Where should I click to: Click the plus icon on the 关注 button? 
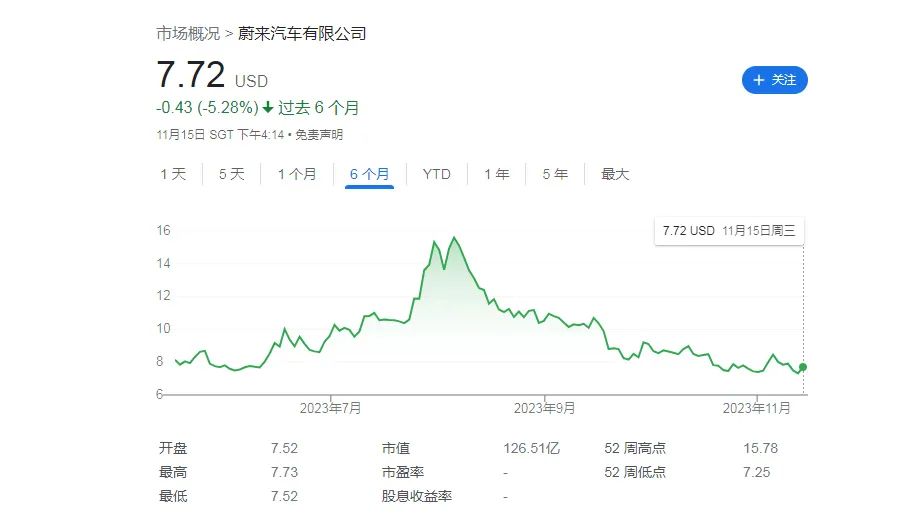[x=759, y=80]
